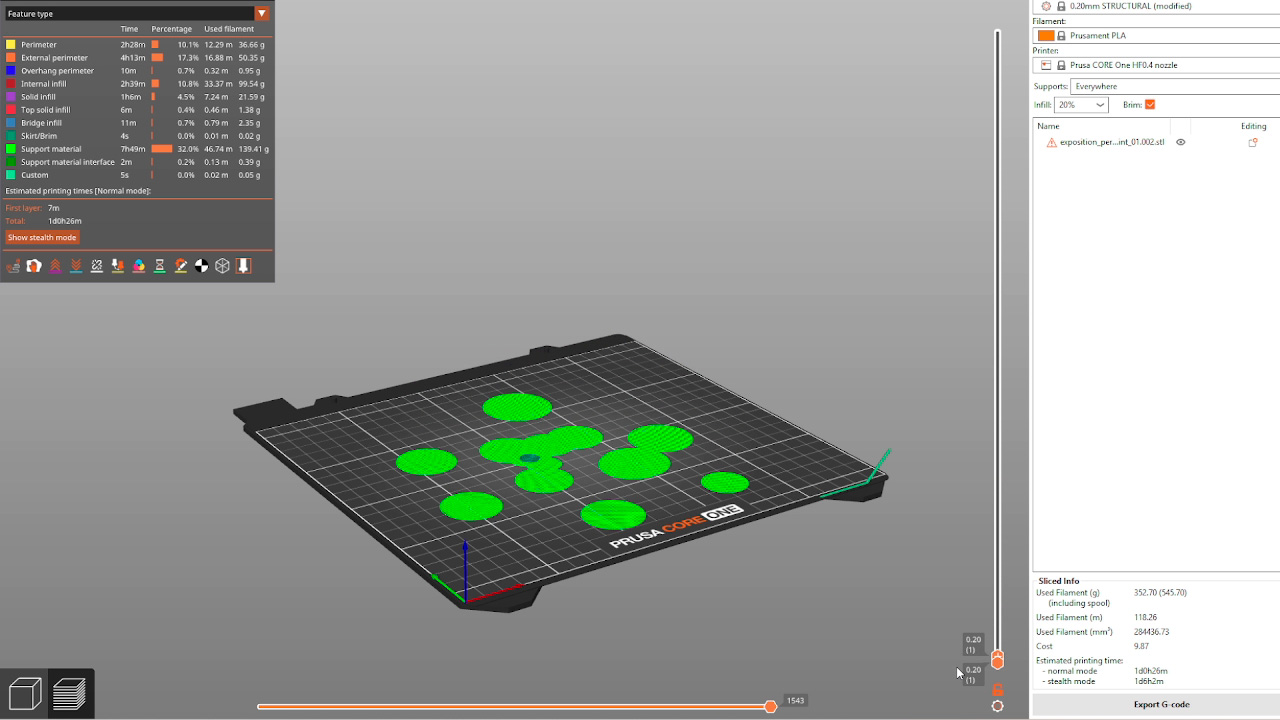1280x720 pixels.
Task: Open Supports Everywhere combo box
Action: click(1175, 86)
